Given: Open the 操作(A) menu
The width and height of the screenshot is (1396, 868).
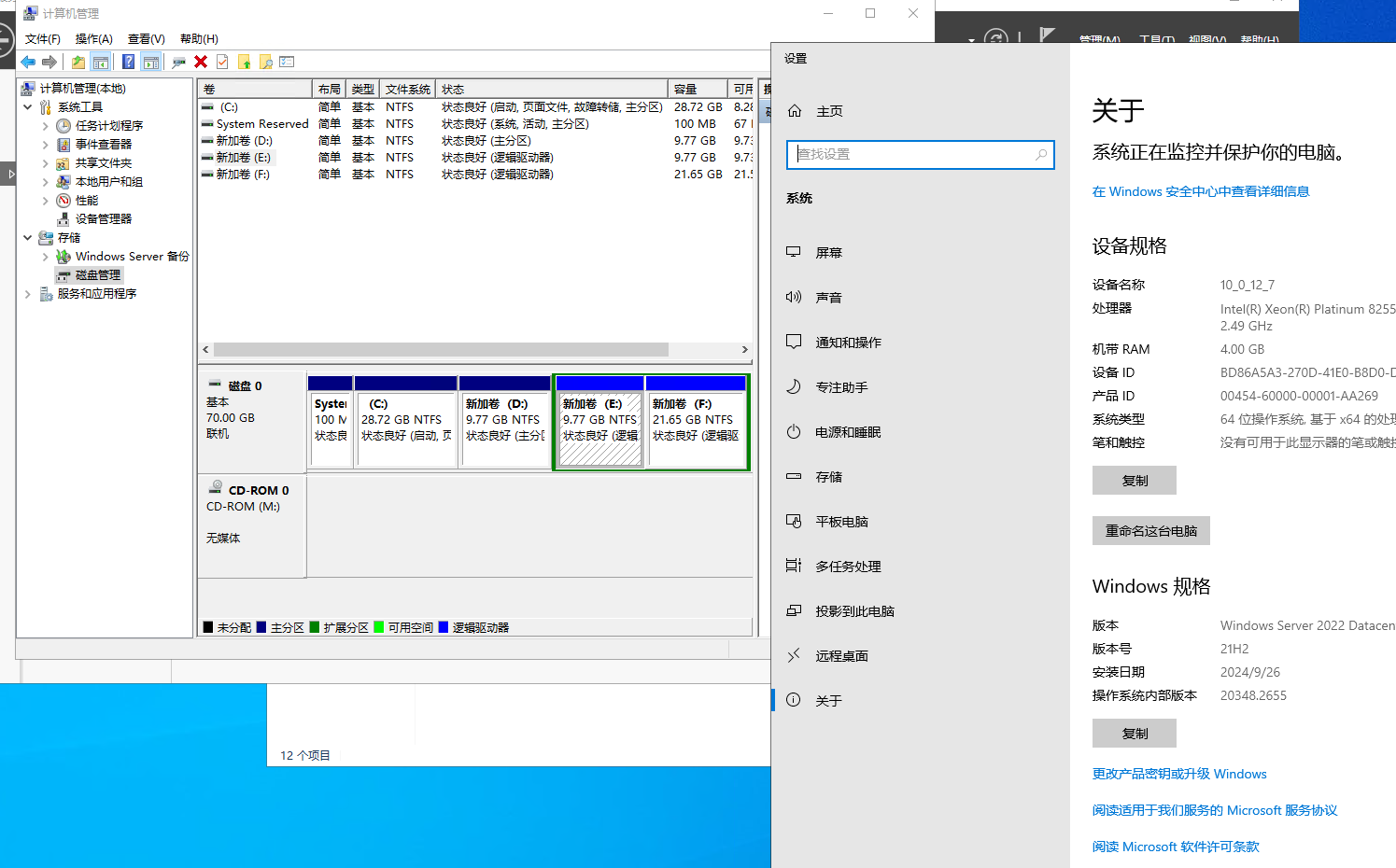Looking at the screenshot, I should (x=94, y=39).
